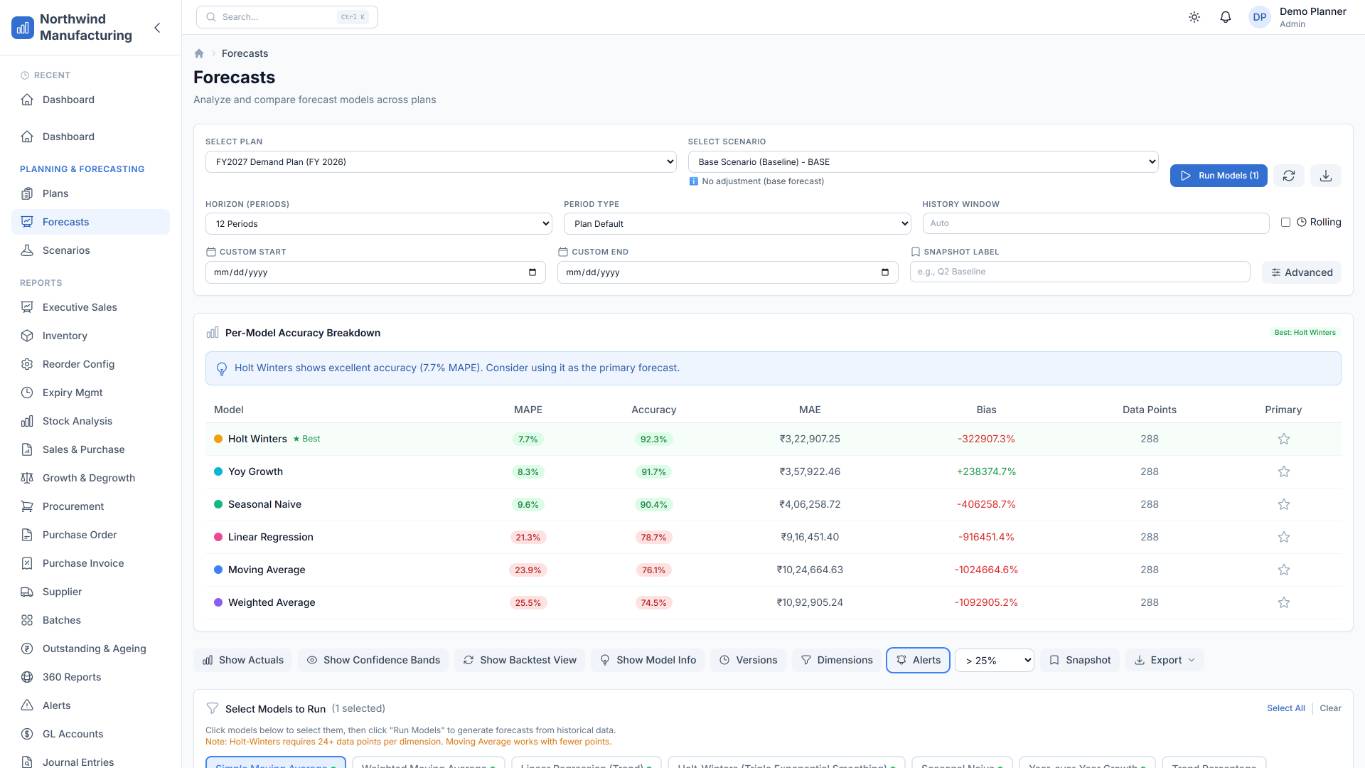Open the Period Type dropdown
1365x768 pixels.
point(737,224)
